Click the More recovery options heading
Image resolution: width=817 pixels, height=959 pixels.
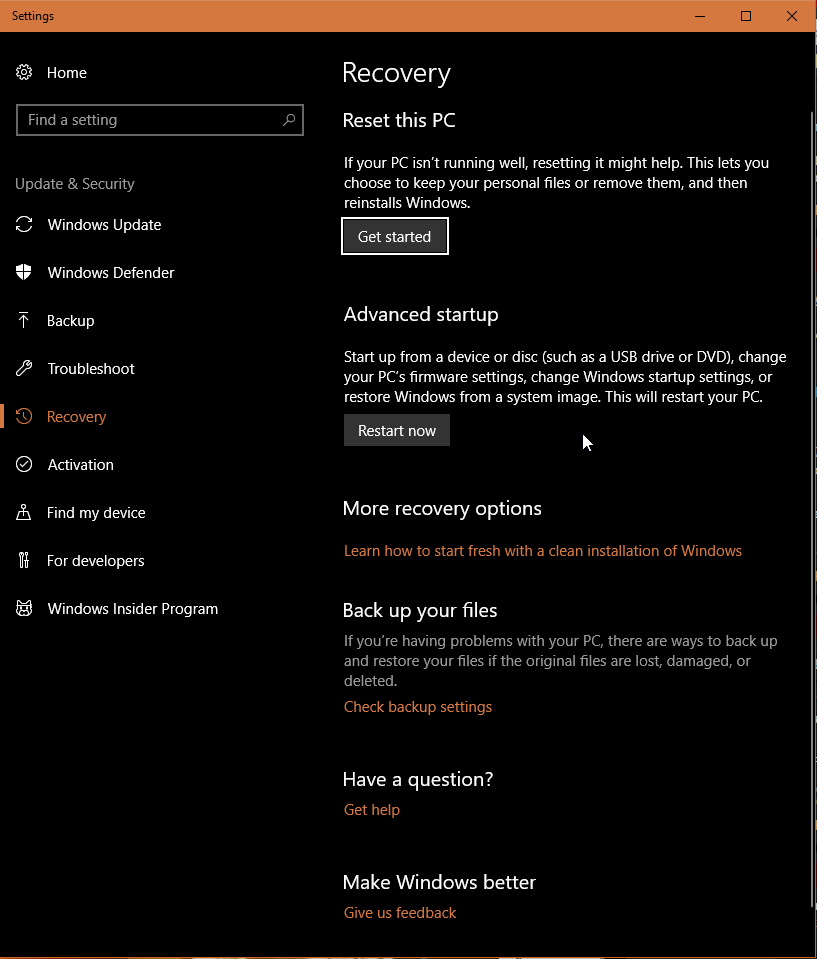point(442,508)
